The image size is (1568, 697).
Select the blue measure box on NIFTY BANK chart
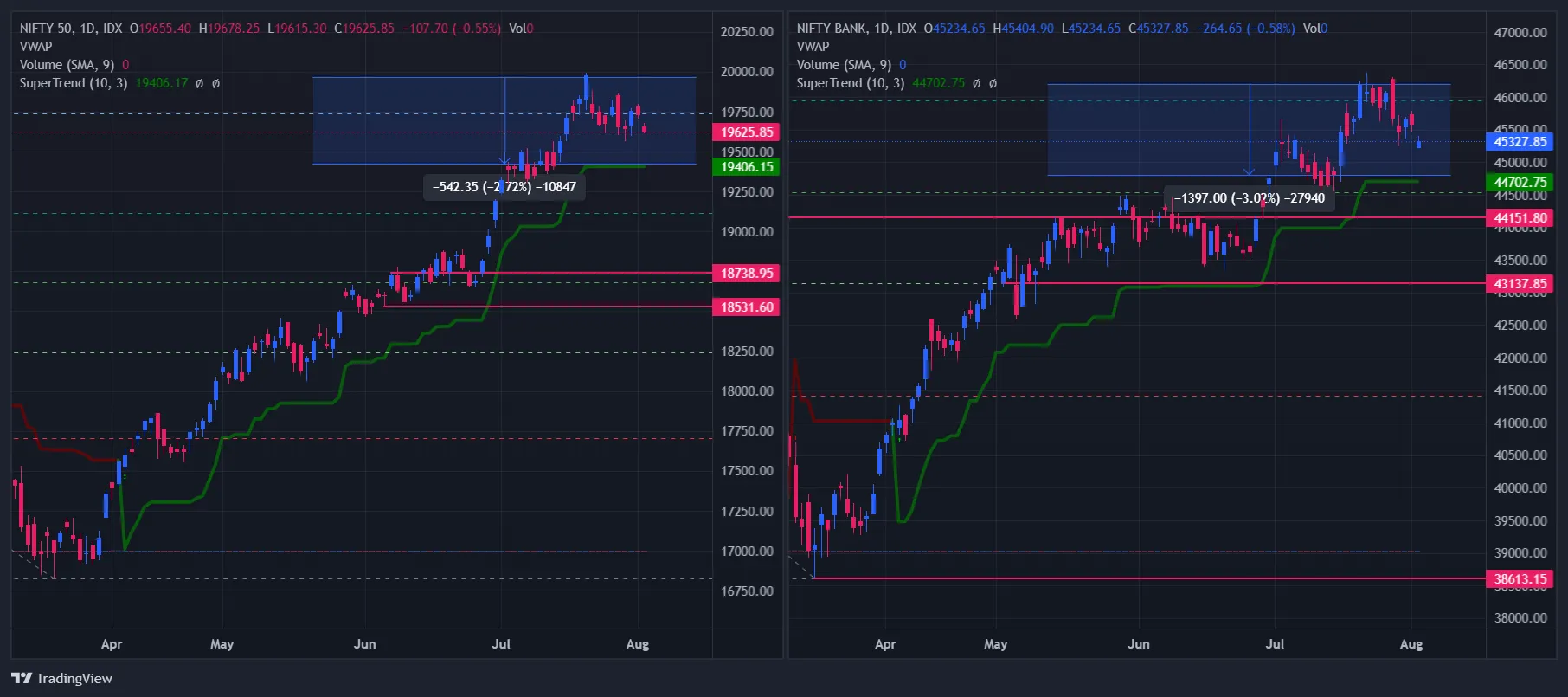pos(1250,130)
